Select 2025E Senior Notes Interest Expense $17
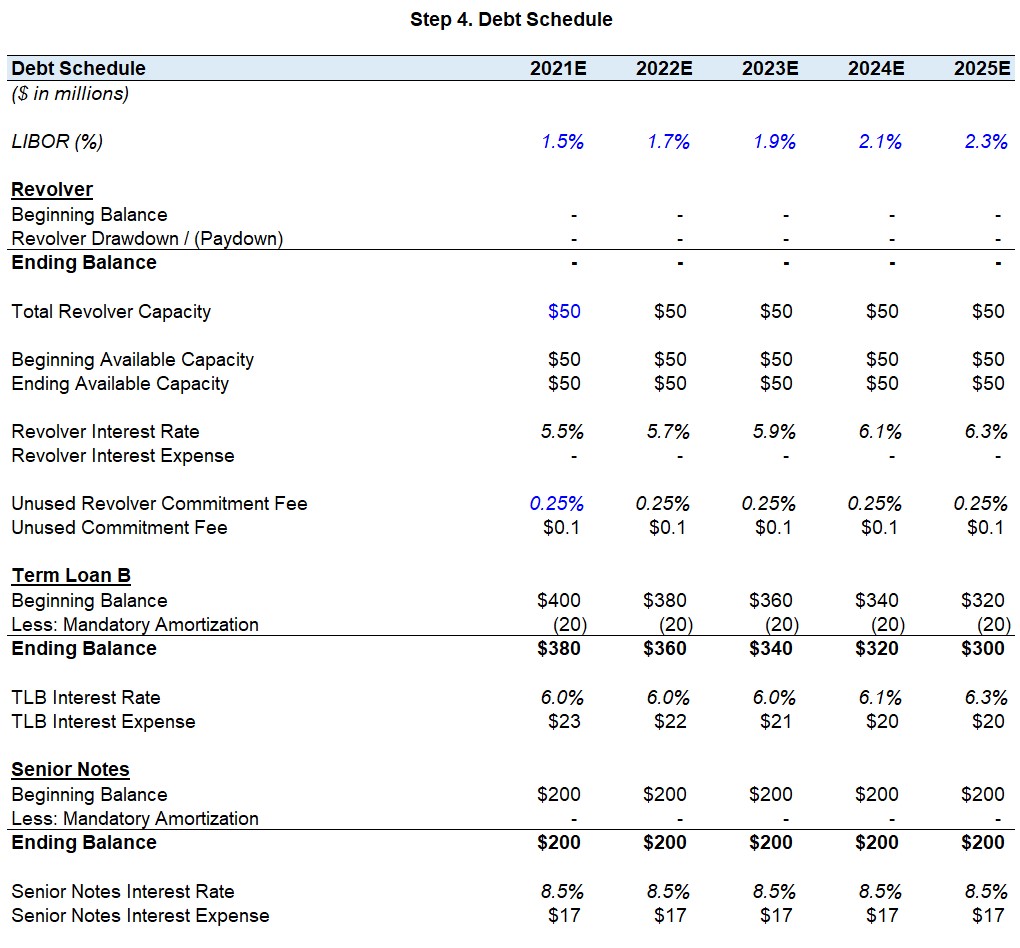 point(988,915)
